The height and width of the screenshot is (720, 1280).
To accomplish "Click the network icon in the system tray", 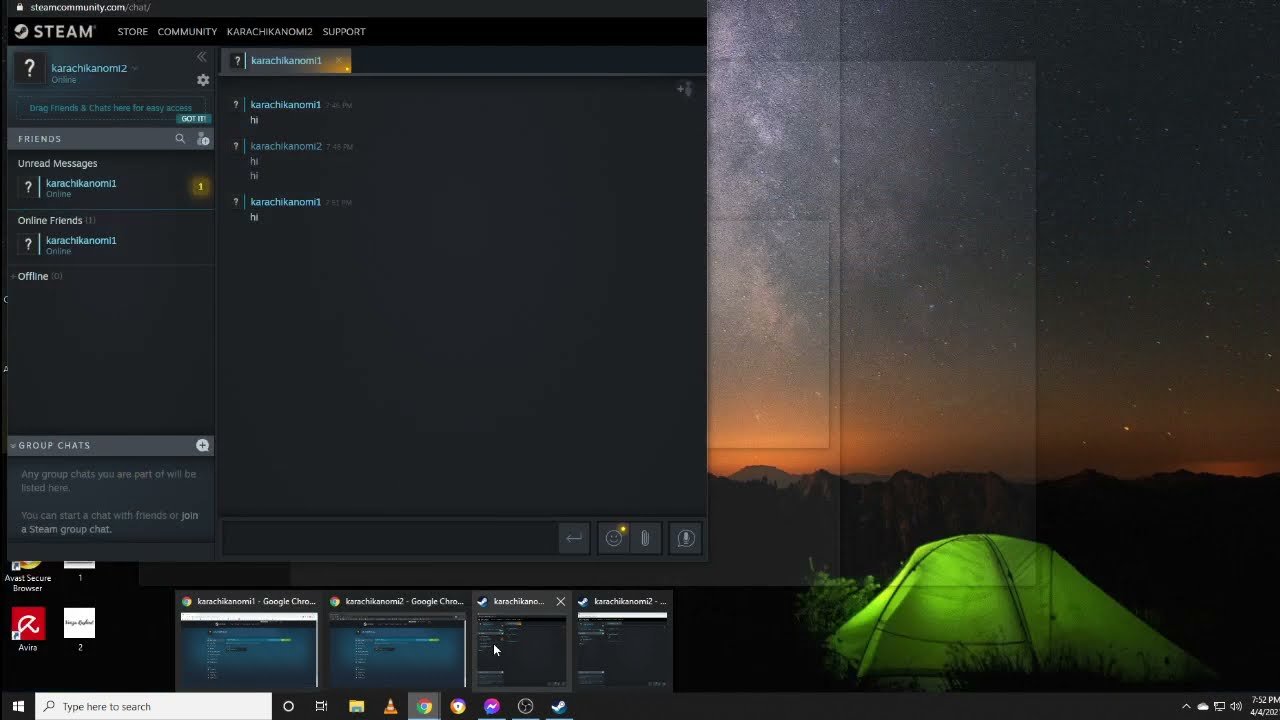I will pos(1219,706).
